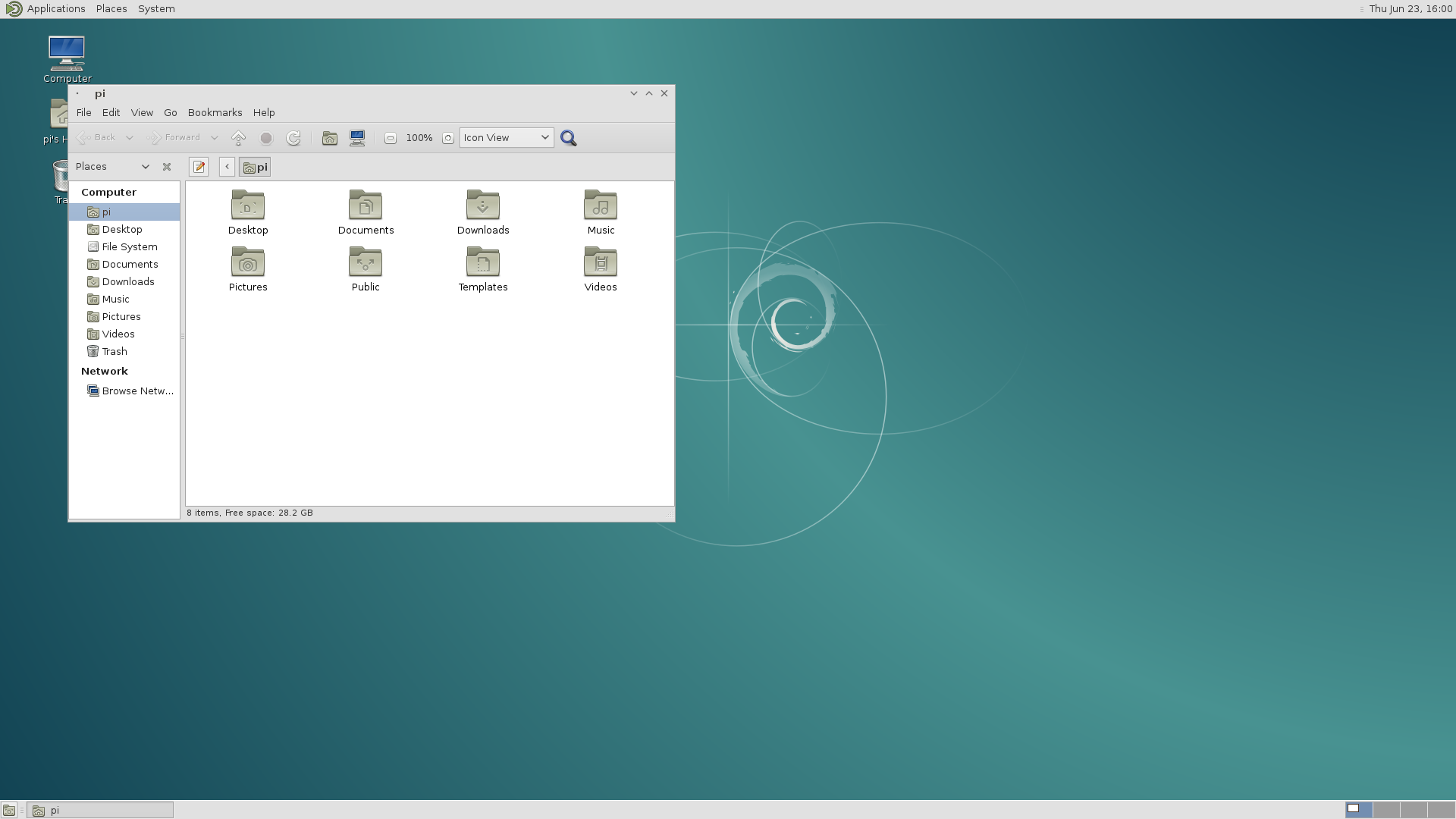
Task: Open the file search magnifier
Action: click(569, 138)
